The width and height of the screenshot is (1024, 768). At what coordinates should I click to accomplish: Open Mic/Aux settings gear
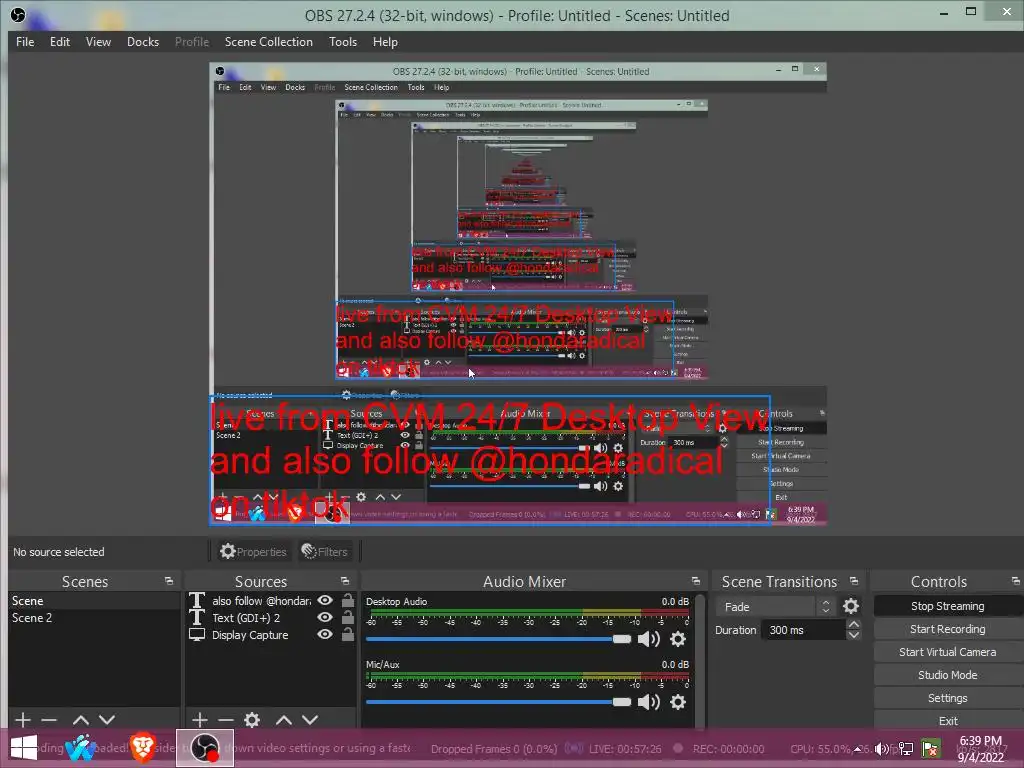click(x=679, y=702)
